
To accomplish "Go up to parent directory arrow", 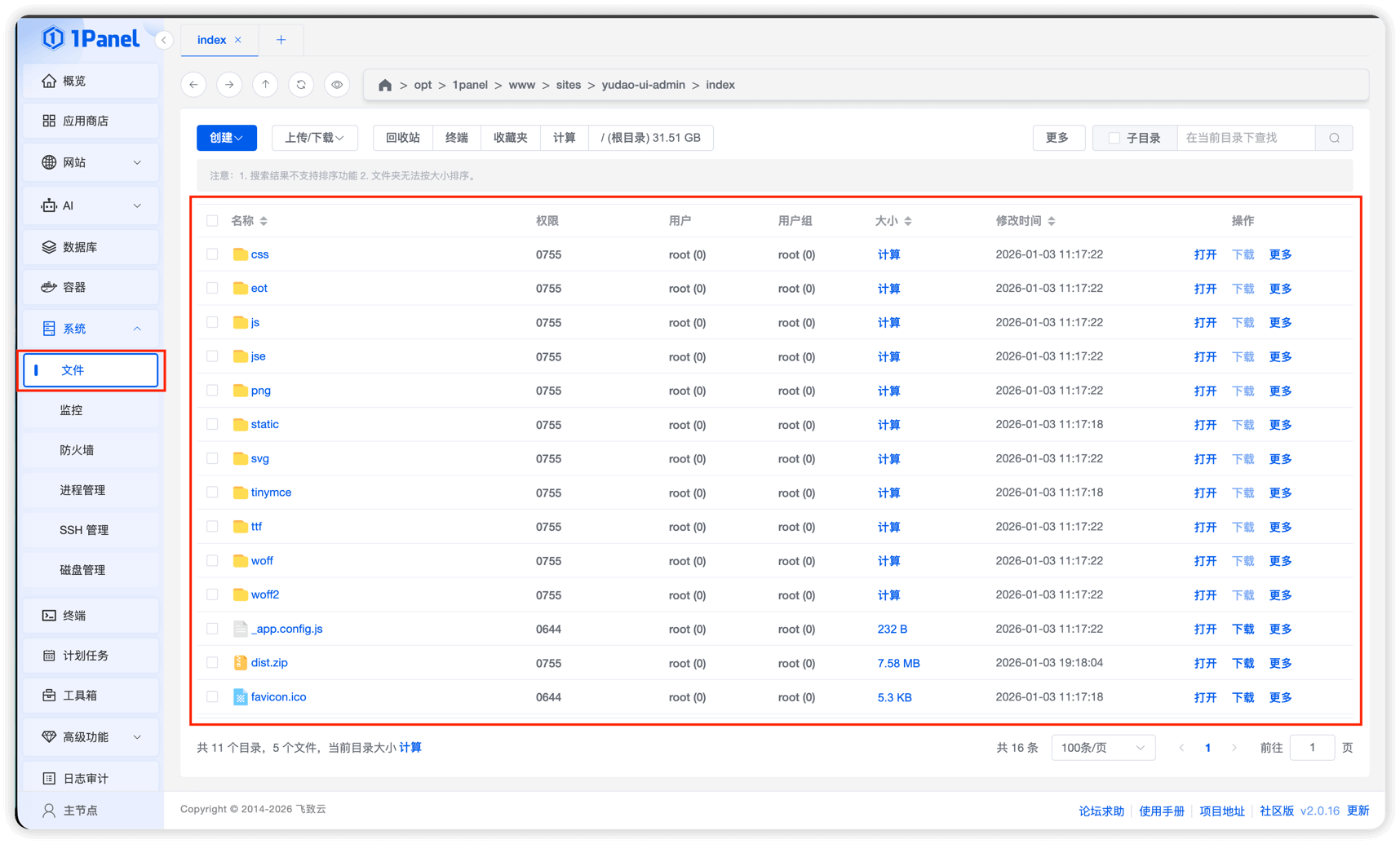I will click(x=265, y=85).
